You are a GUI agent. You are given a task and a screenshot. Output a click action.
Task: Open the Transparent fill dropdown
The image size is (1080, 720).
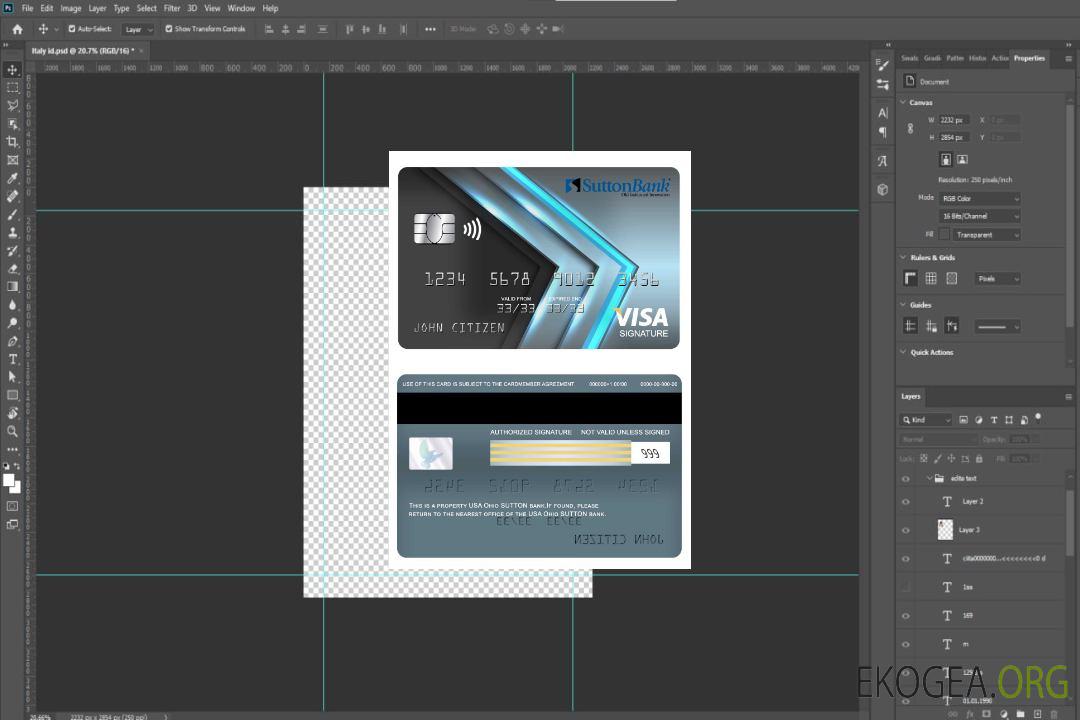986,235
